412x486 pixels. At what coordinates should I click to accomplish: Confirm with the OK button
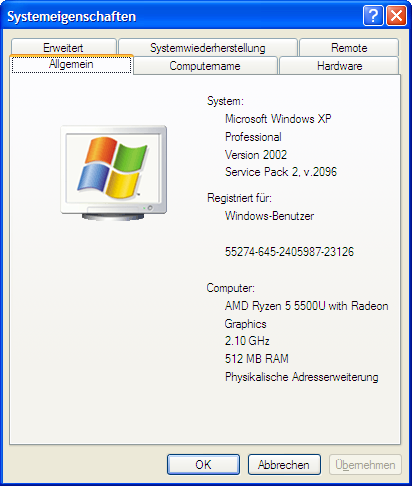coord(203,464)
